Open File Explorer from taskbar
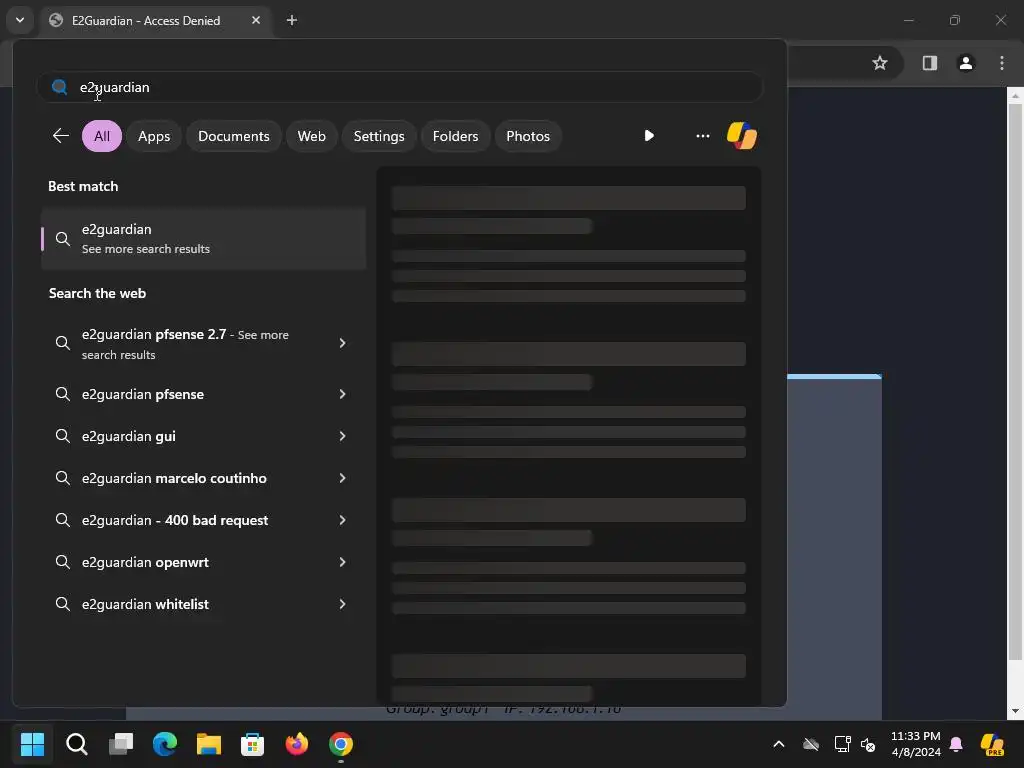The height and width of the screenshot is (768, 1024). pyautogui.click(x=209, y=744)
